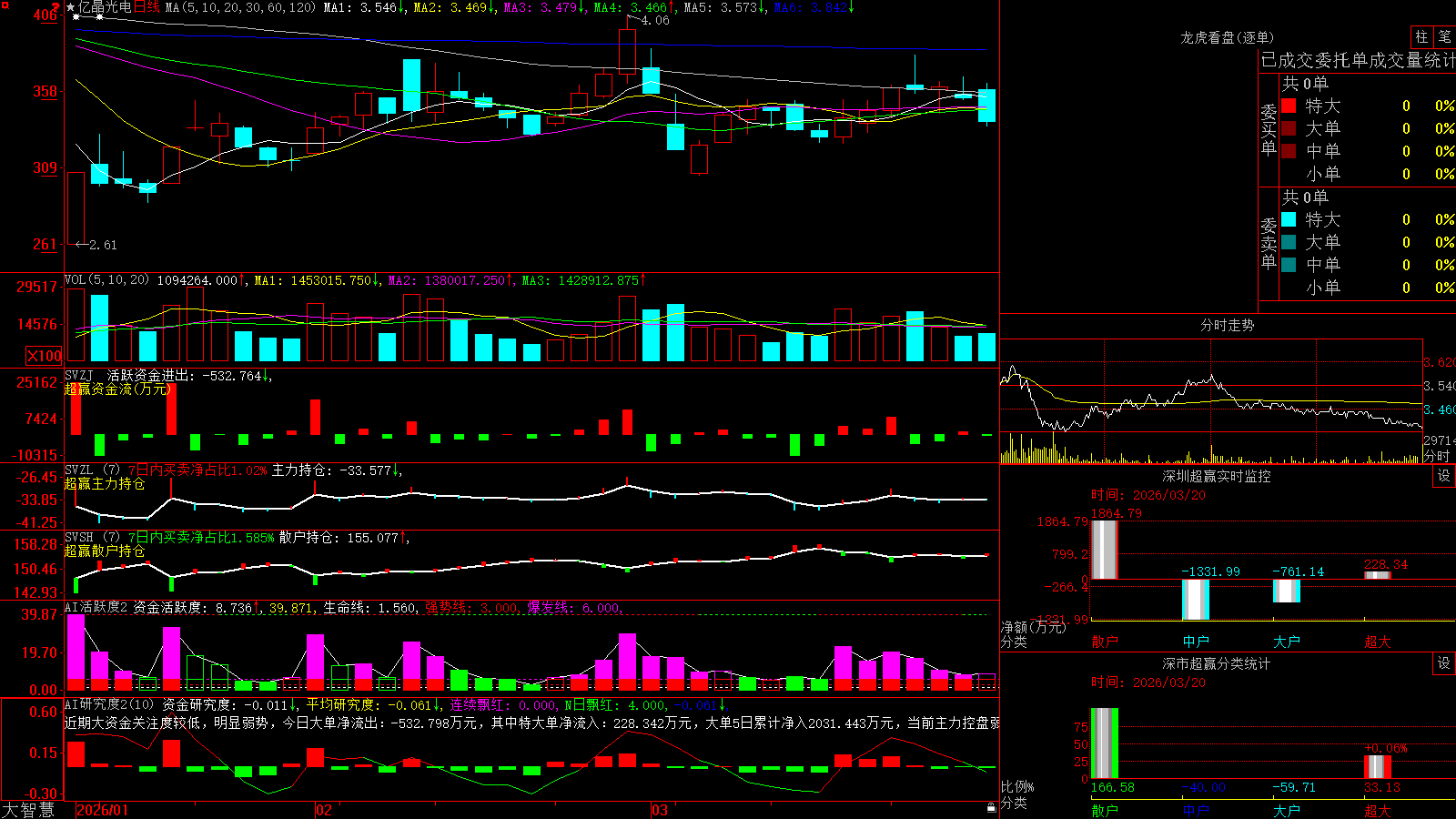Click the 龙虎看盘(逐单) panel title
The height and width of the screenshot is (819, 1456).
click(x=1228, y=37)
